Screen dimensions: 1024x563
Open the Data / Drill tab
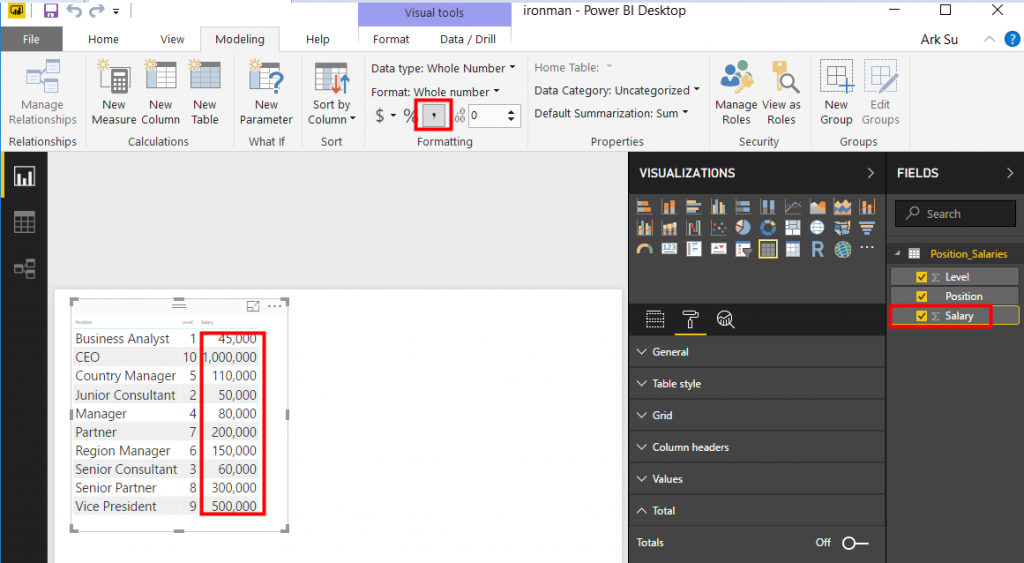click(468, 39)
